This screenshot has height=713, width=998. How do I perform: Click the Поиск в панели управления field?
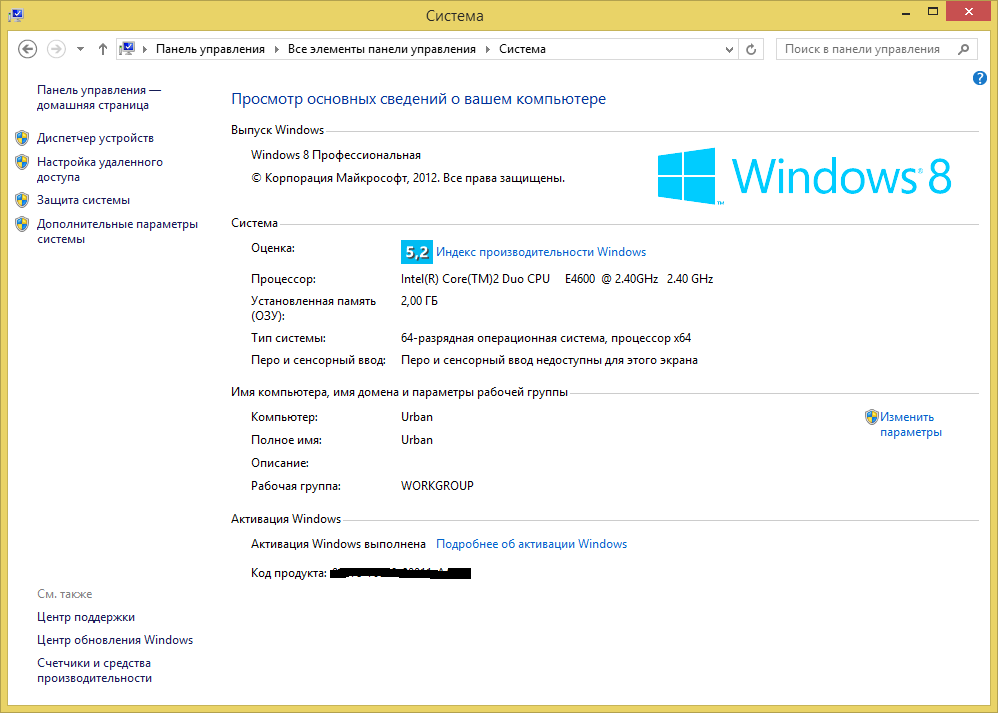pyautogui.click(x=862, y=49)
